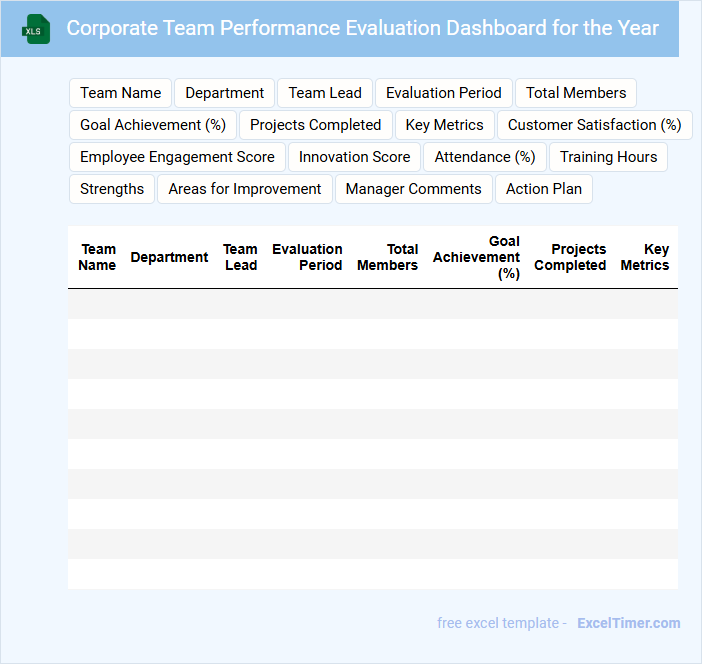Viewport: 702px width, 664px height.
Task: Select the Team Name tag
Action: point(120,93)
